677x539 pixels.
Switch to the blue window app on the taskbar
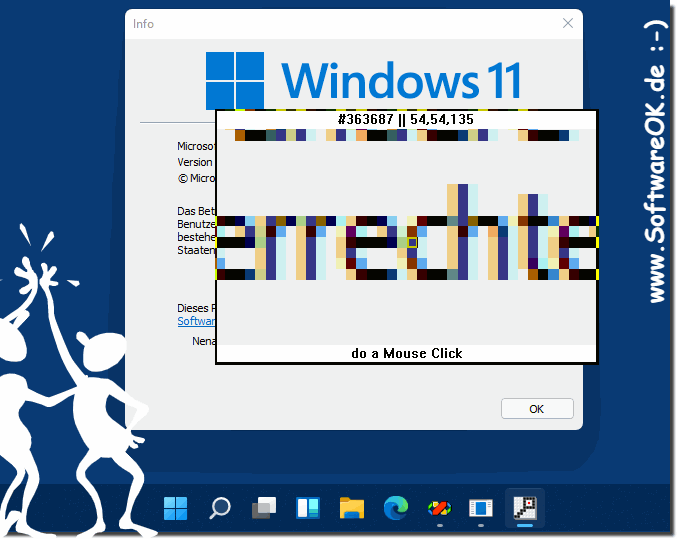481,508
